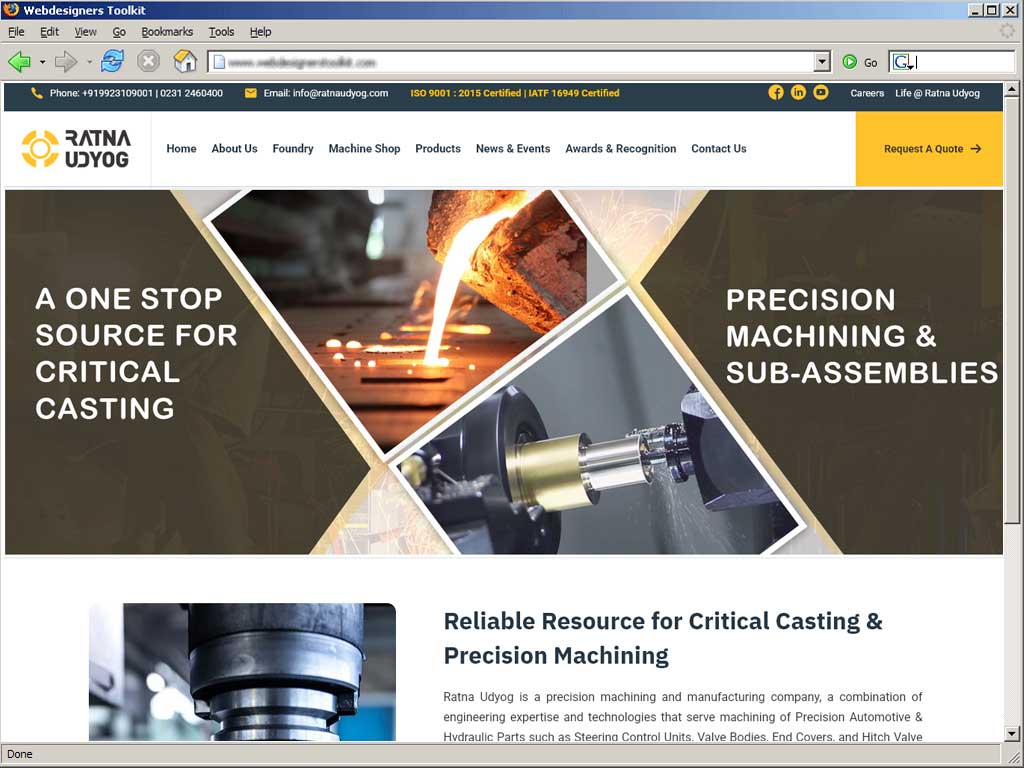
Task: Open the Careers link
Action: click(867, 93)
